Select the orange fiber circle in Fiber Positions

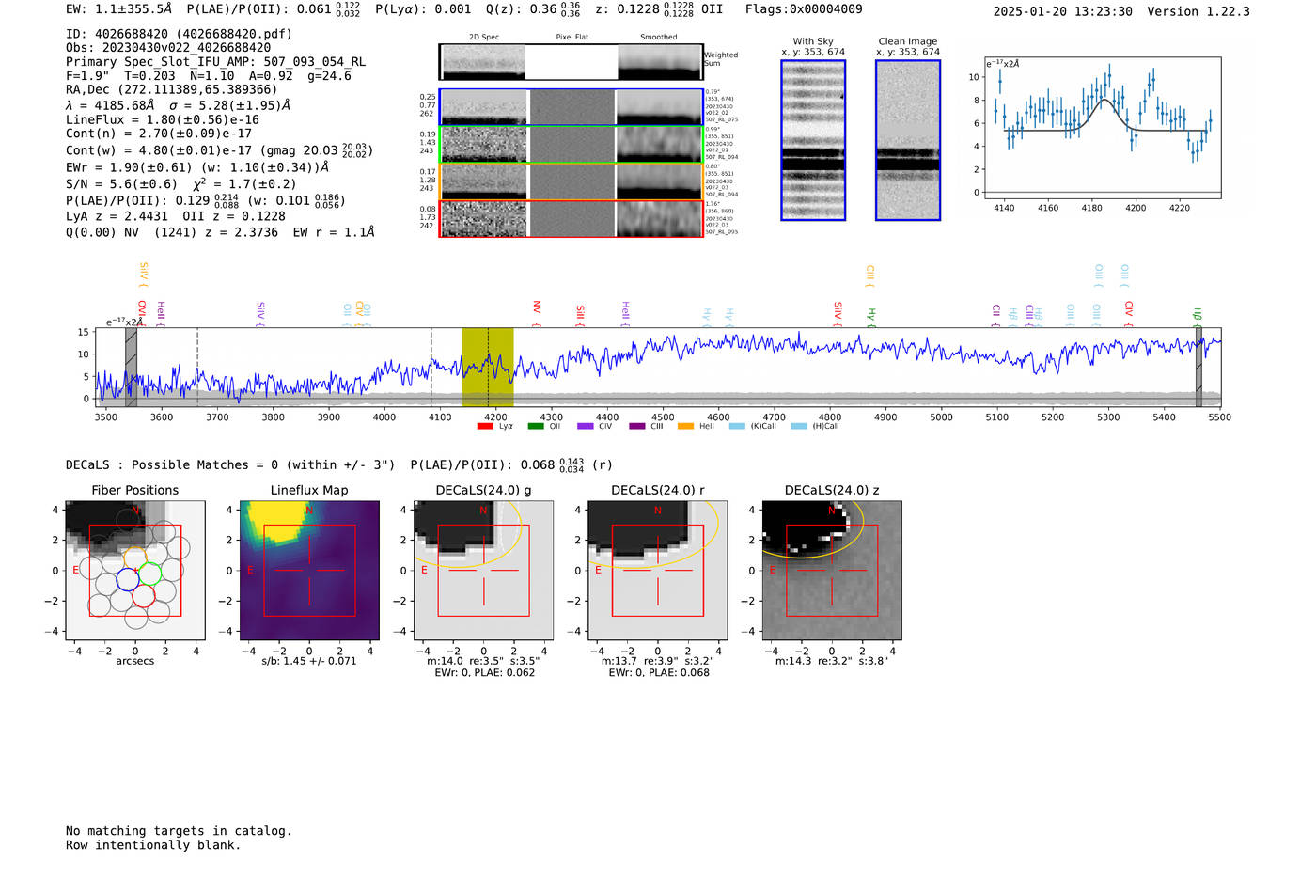(135, 558)
